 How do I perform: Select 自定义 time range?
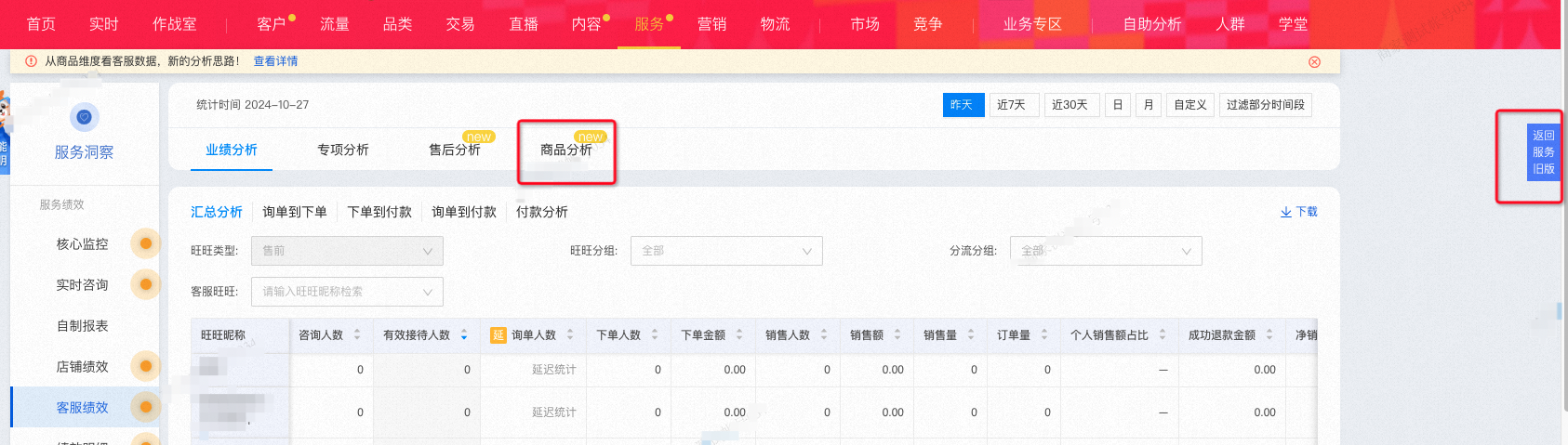point(1190,105)
